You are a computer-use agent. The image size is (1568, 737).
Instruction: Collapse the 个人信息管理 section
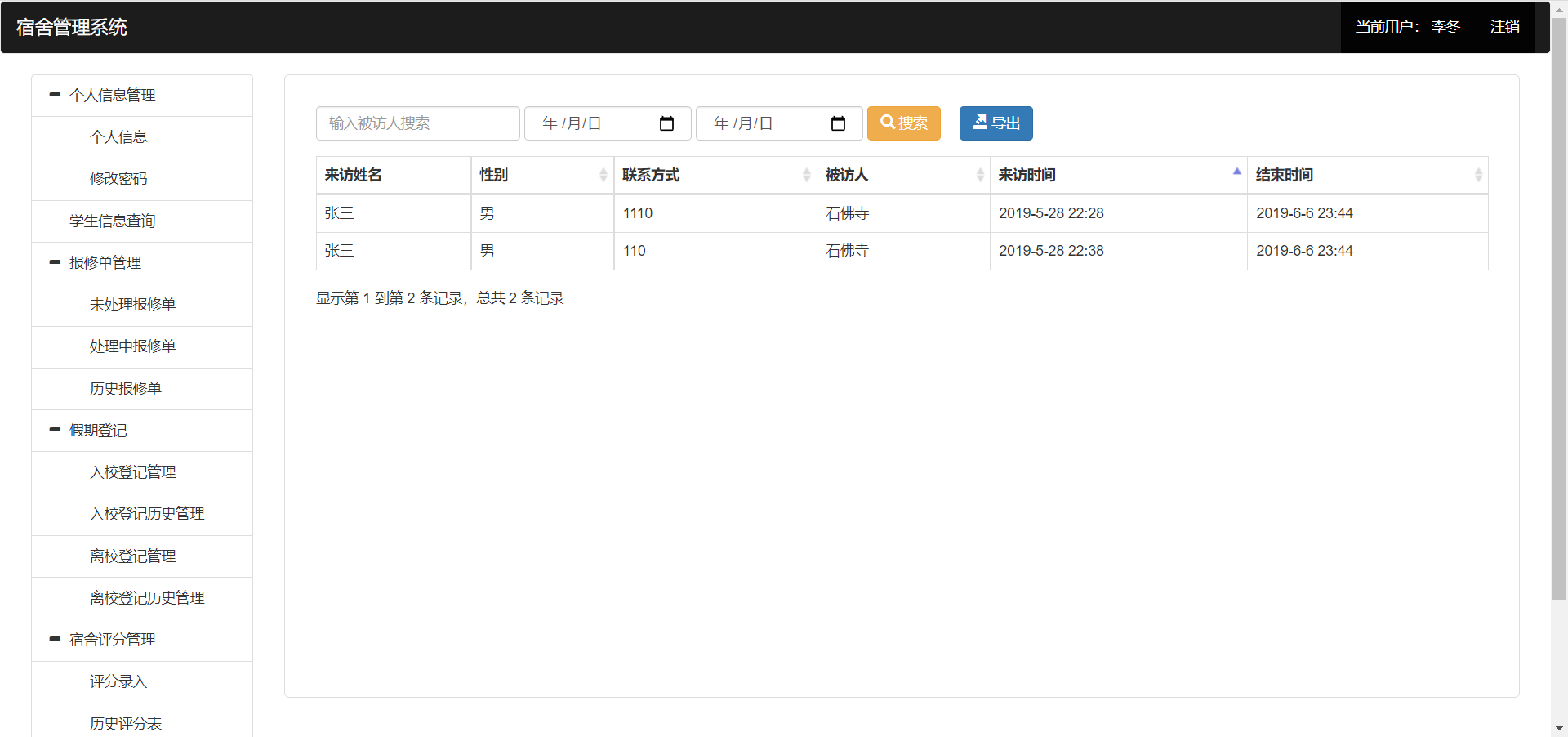[55, 95]
